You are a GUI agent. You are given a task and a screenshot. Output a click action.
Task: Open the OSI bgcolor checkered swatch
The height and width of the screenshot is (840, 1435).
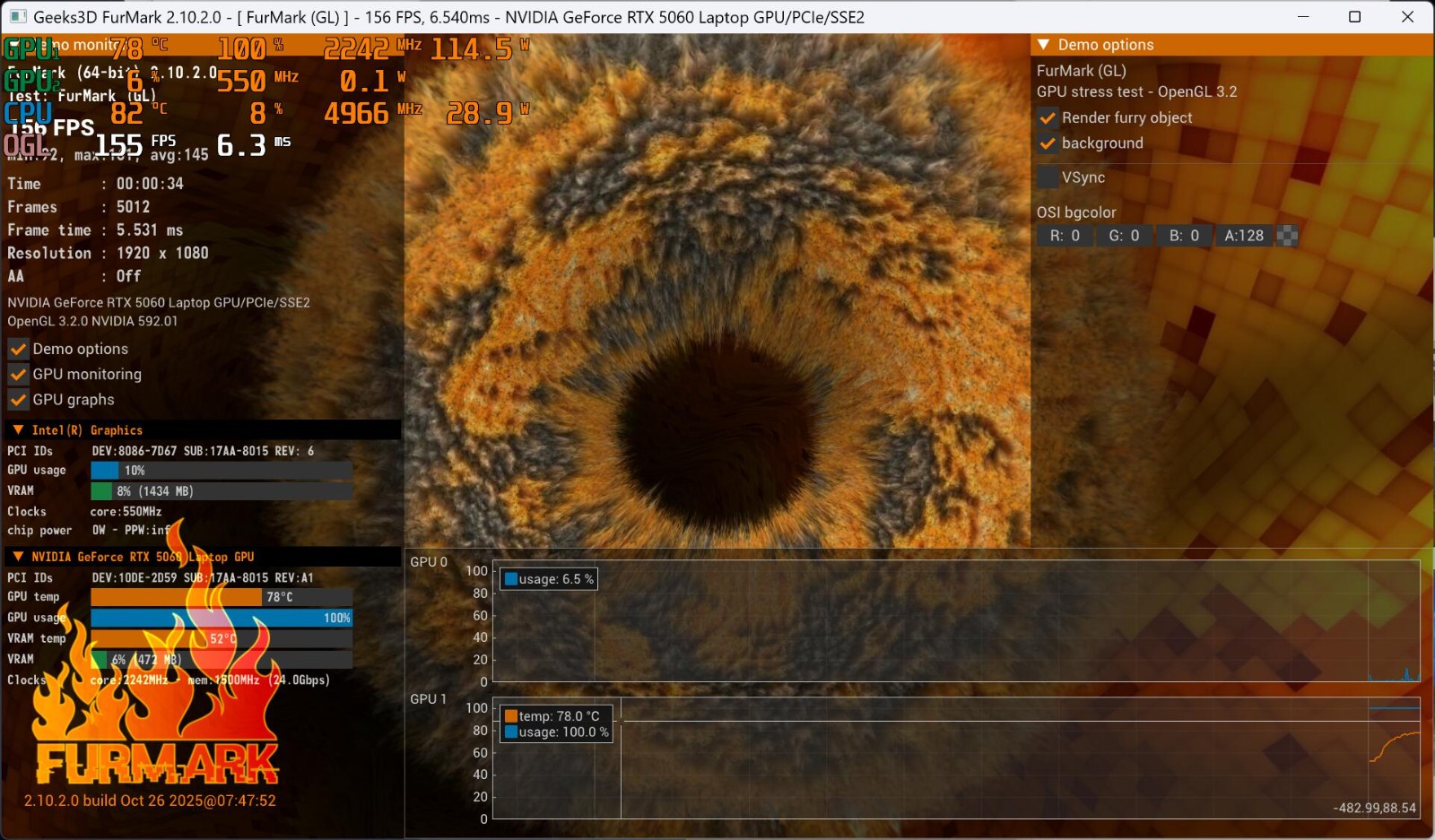[x=1287, y=236]
